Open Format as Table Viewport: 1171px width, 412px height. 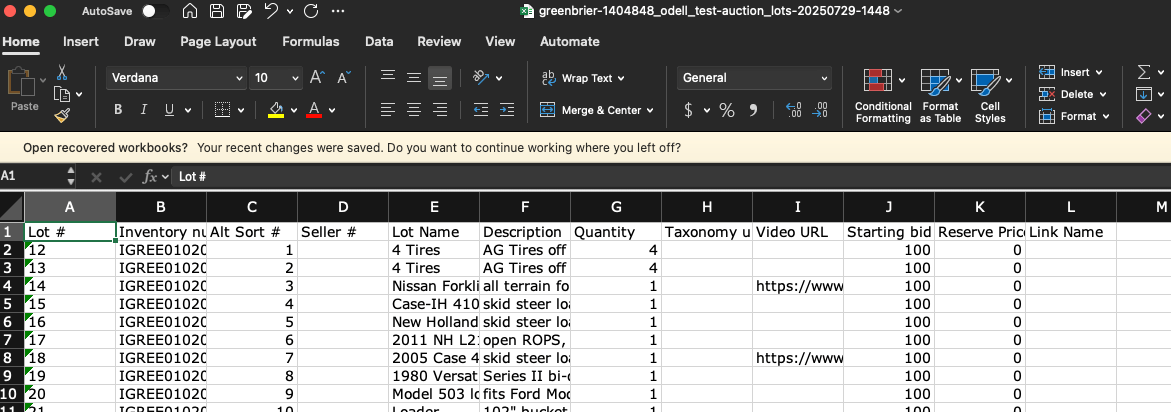[940, 95]
